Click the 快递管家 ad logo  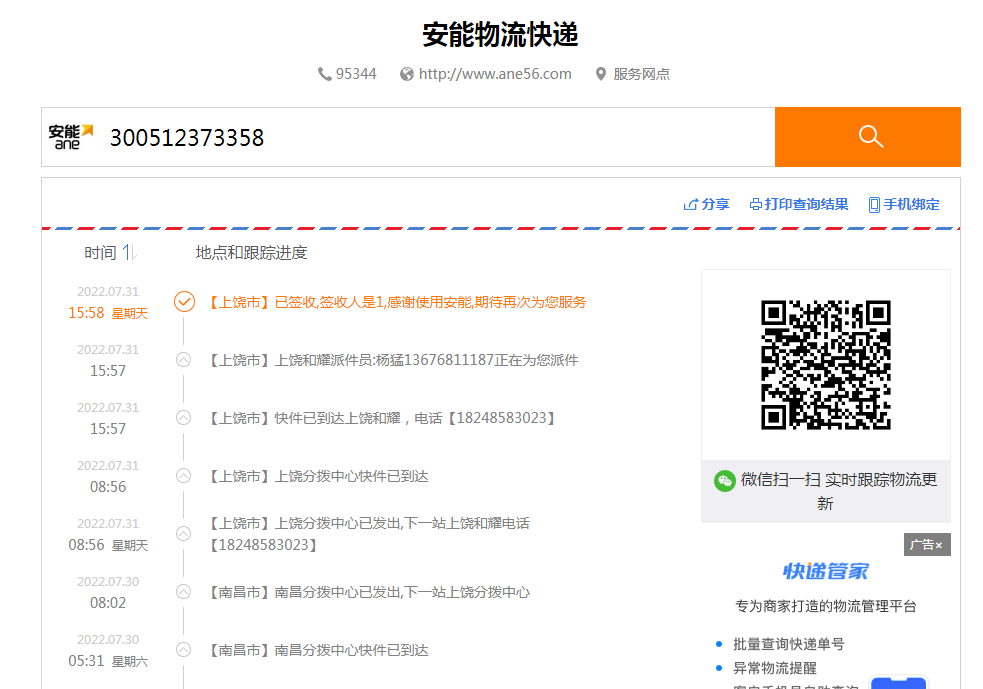pos(825,571)
